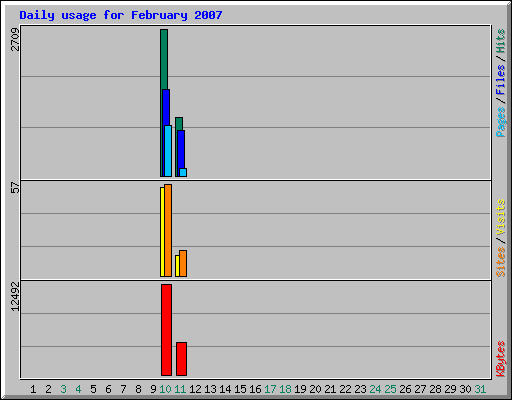Click day 29 on the x-axis
512x400 pixels.
click(450, 389)
